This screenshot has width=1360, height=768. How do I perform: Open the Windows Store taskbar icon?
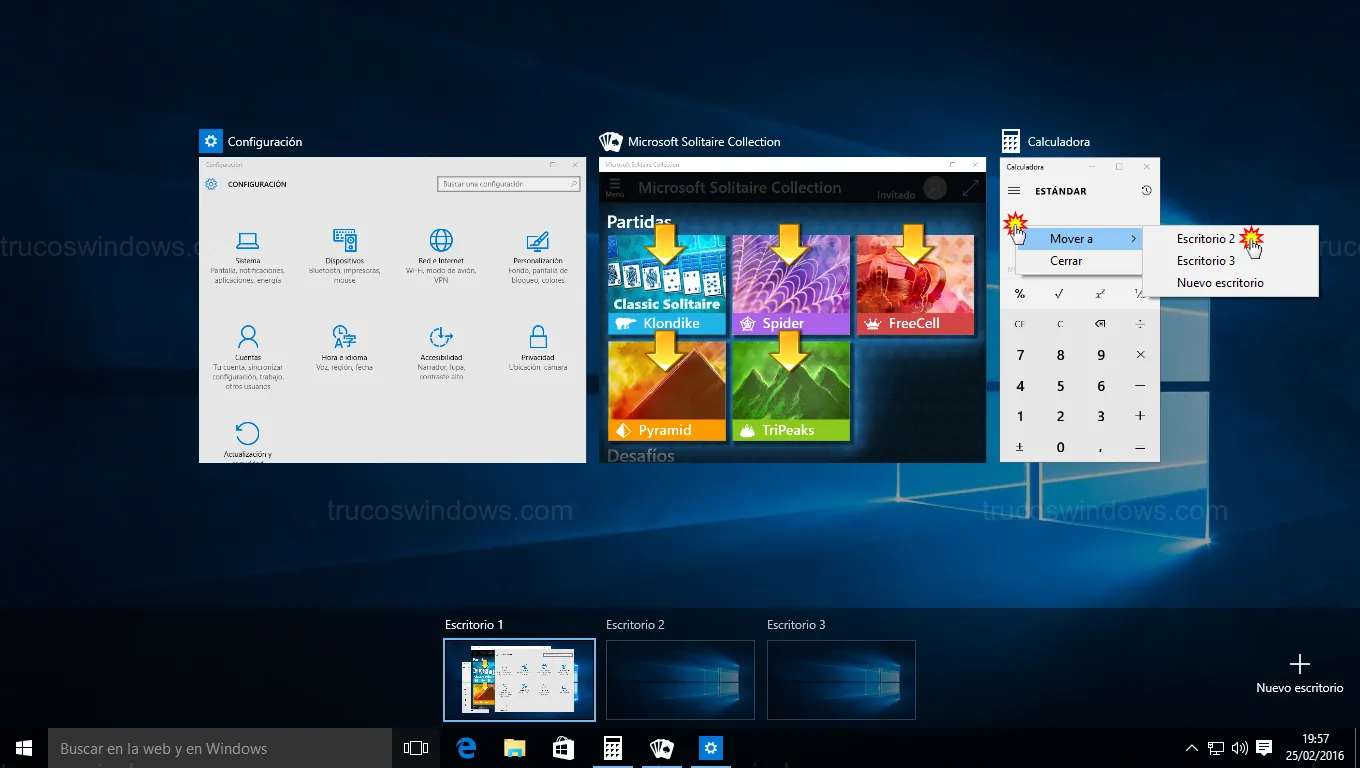(x=563, y=748)
